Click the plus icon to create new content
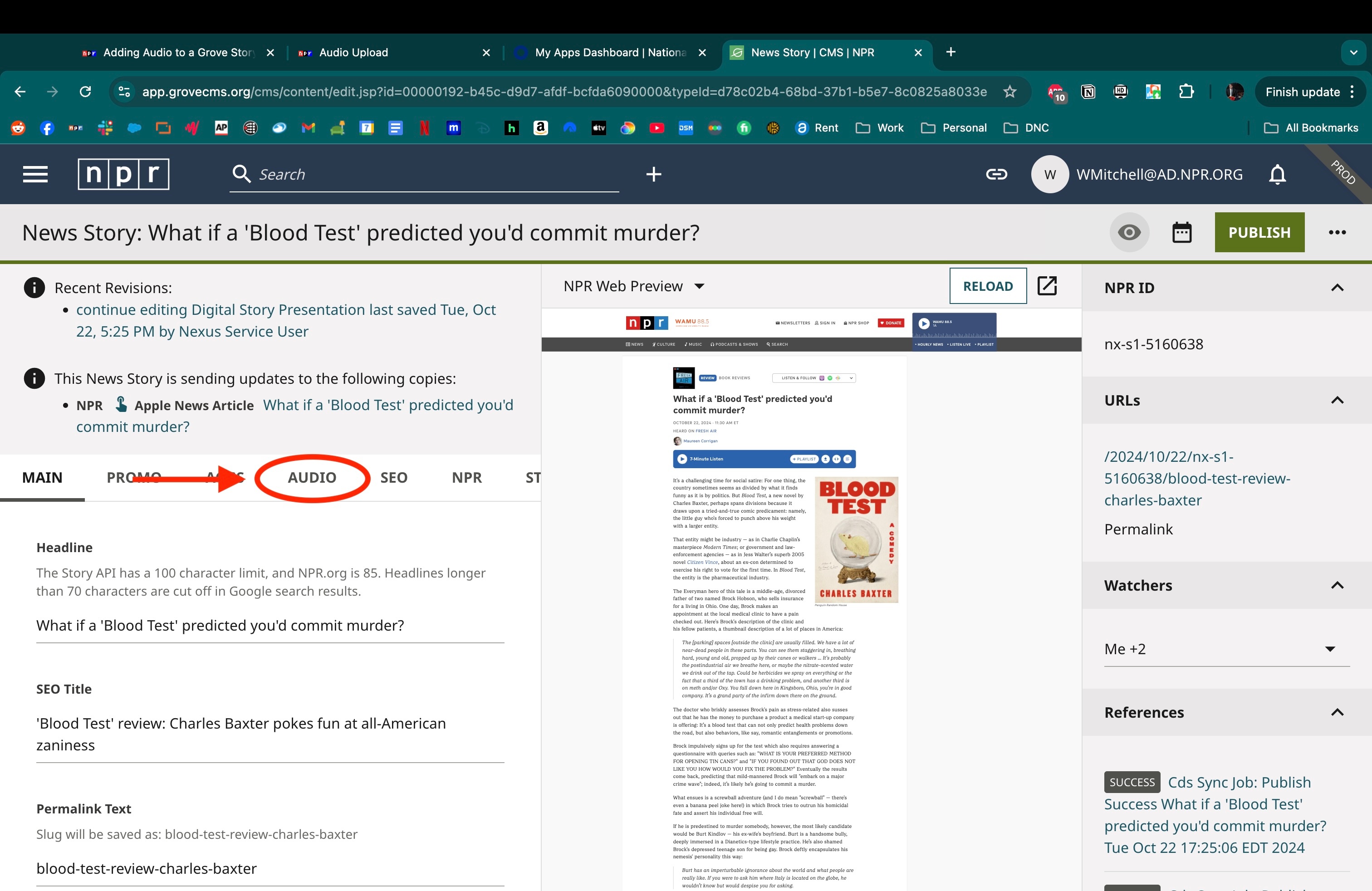The image size is (1372, 891). [653, 174]
